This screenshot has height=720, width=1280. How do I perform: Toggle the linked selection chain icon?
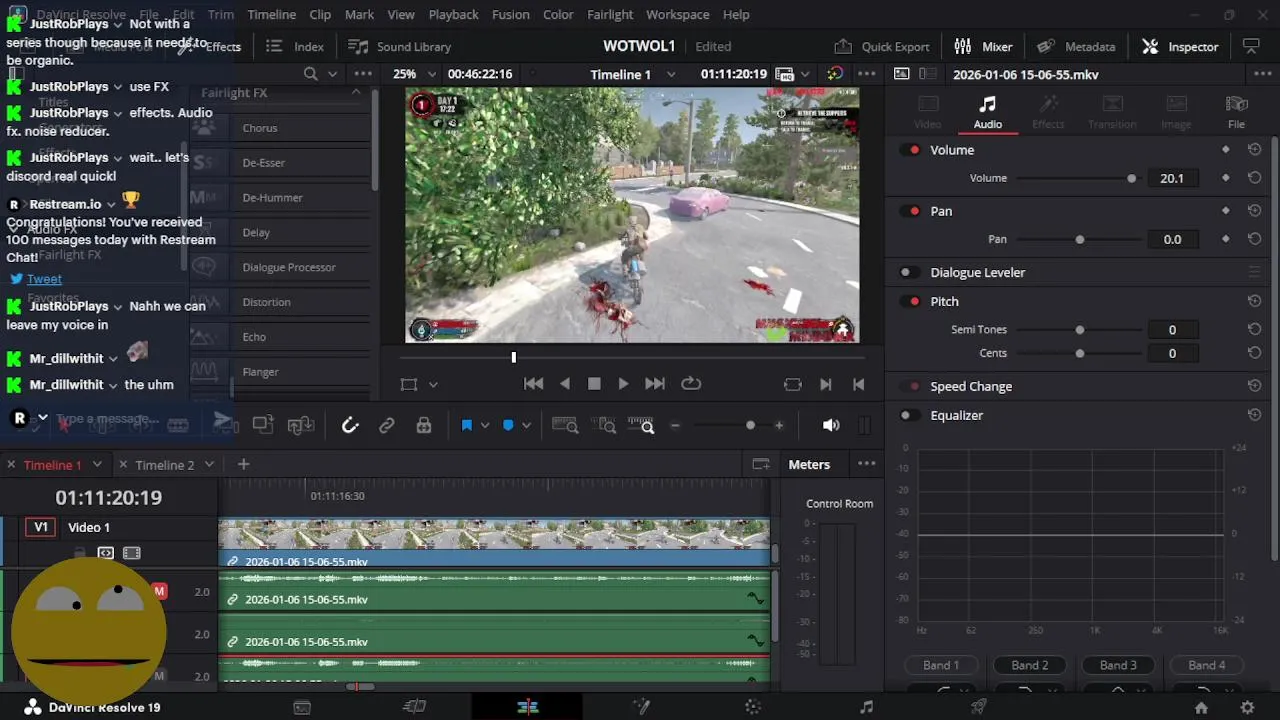pyautogui.click(x=387, y=425)
